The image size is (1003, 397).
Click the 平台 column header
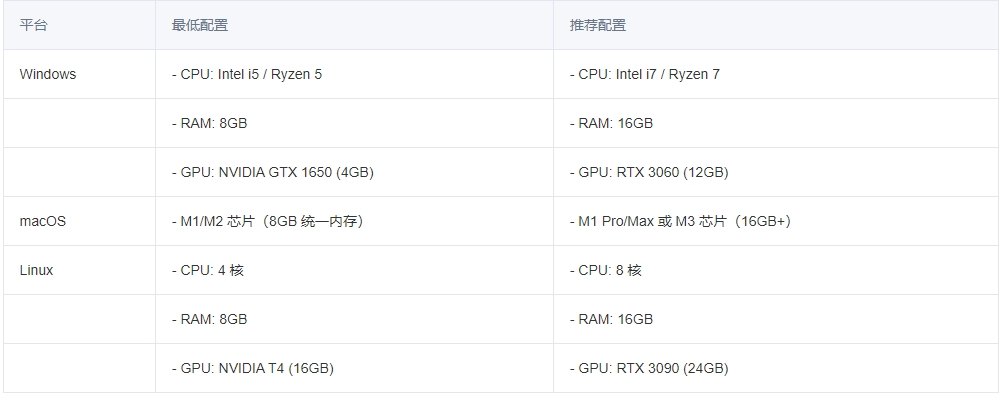pyautogui.click(x=79, y=25)
